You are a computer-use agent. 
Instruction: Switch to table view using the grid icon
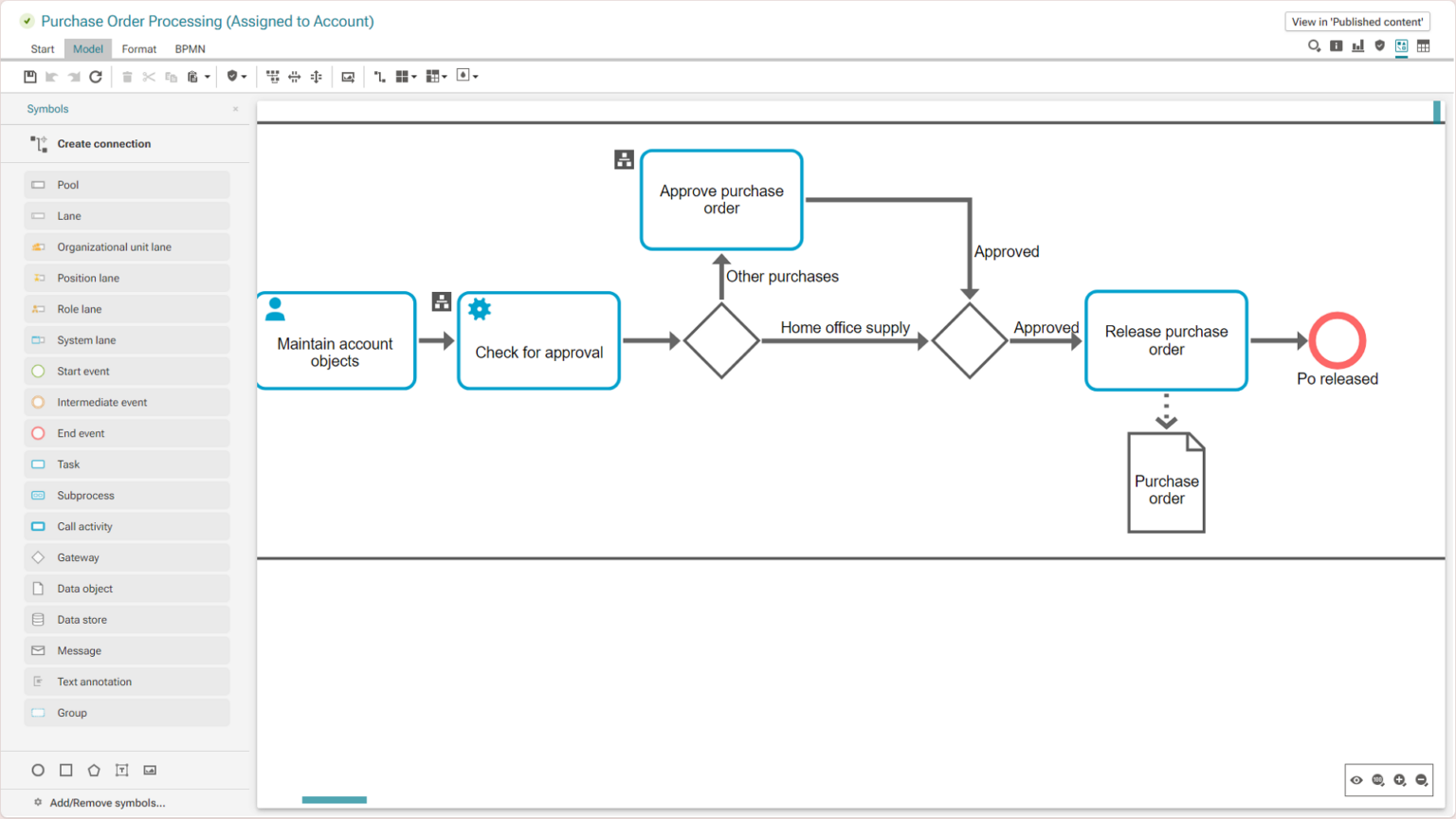[x=1423, y=45]
